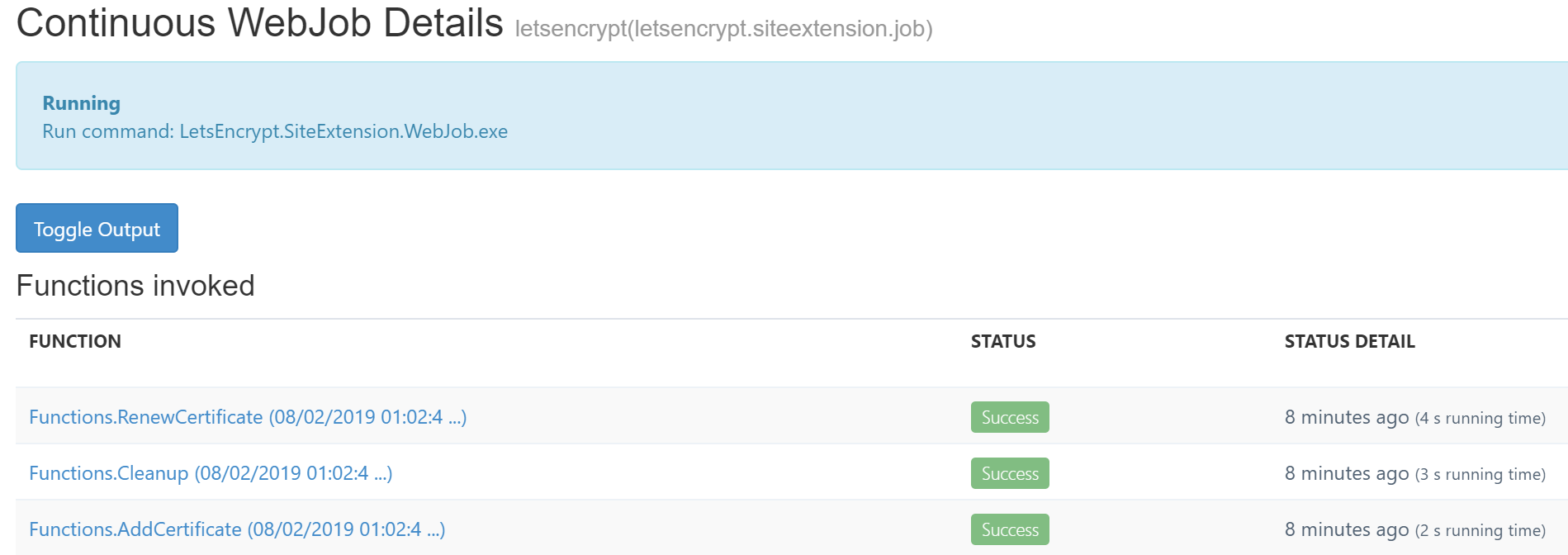Click the letsencrypt.siteextension.job subtitle text
The image size is (1568, 555).
[723, 29]
